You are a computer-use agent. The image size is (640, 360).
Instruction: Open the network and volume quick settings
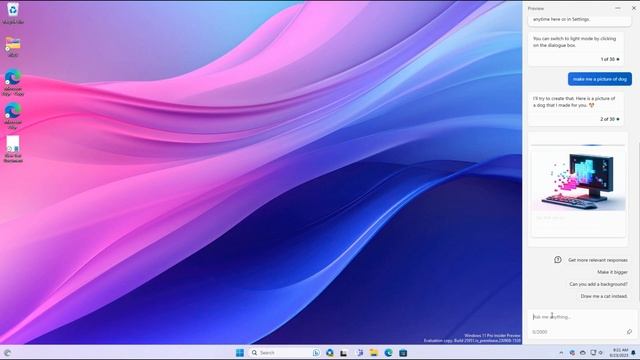(x=597, y=353)
